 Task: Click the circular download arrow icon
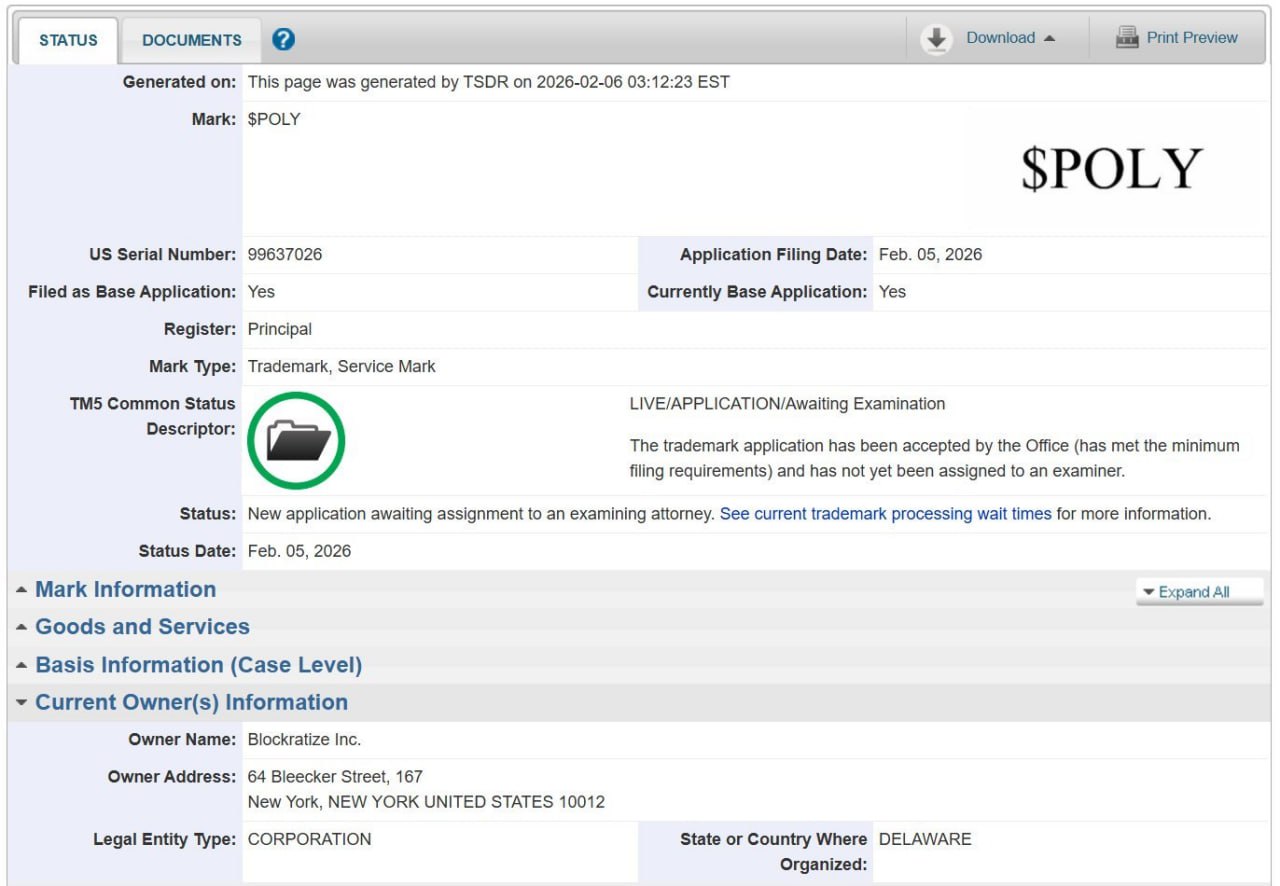click(936, 39)
